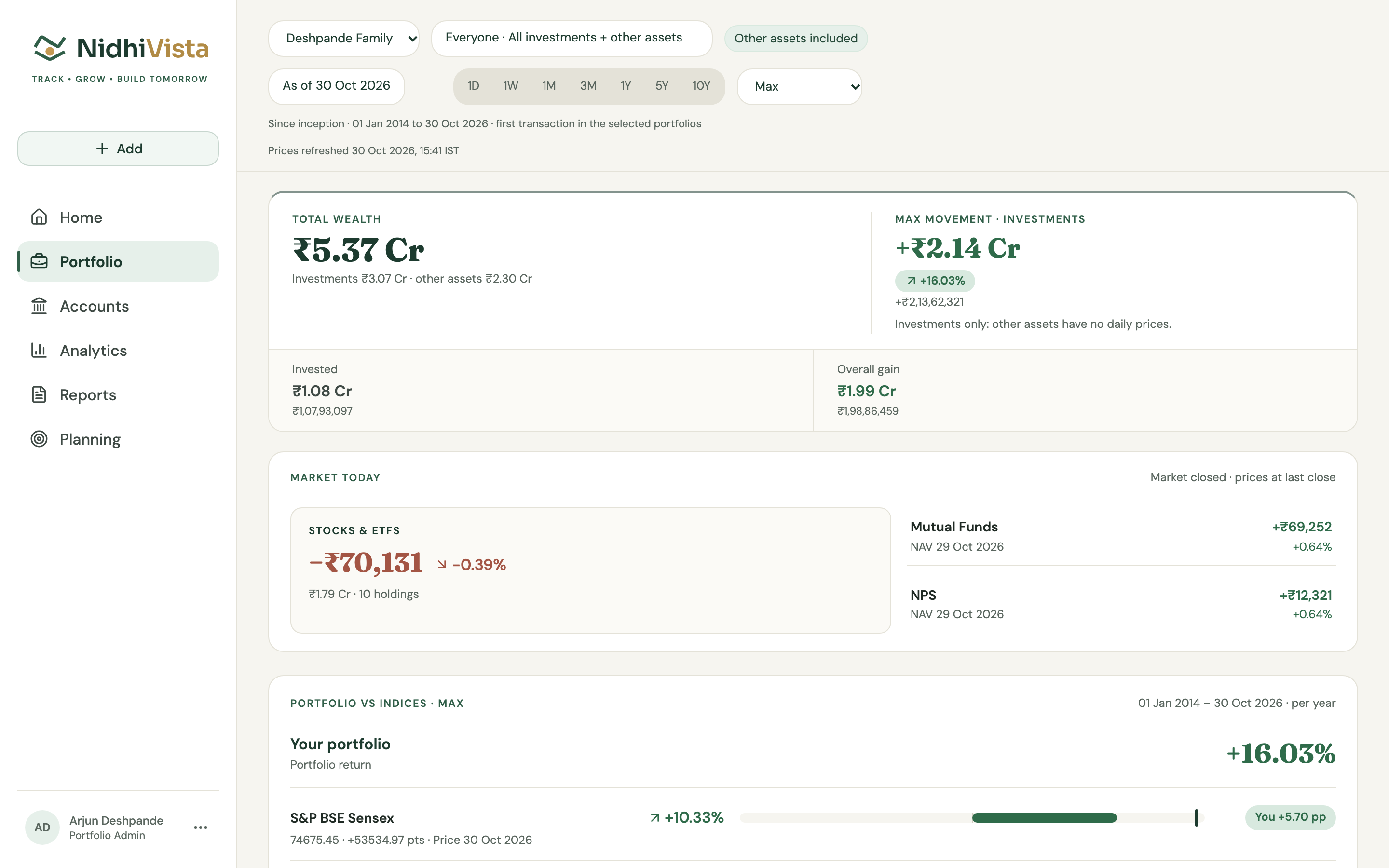The width and height of the screenshot is (1389, 868).
Task: Open the Analytics section
Action: pos(118,350)
